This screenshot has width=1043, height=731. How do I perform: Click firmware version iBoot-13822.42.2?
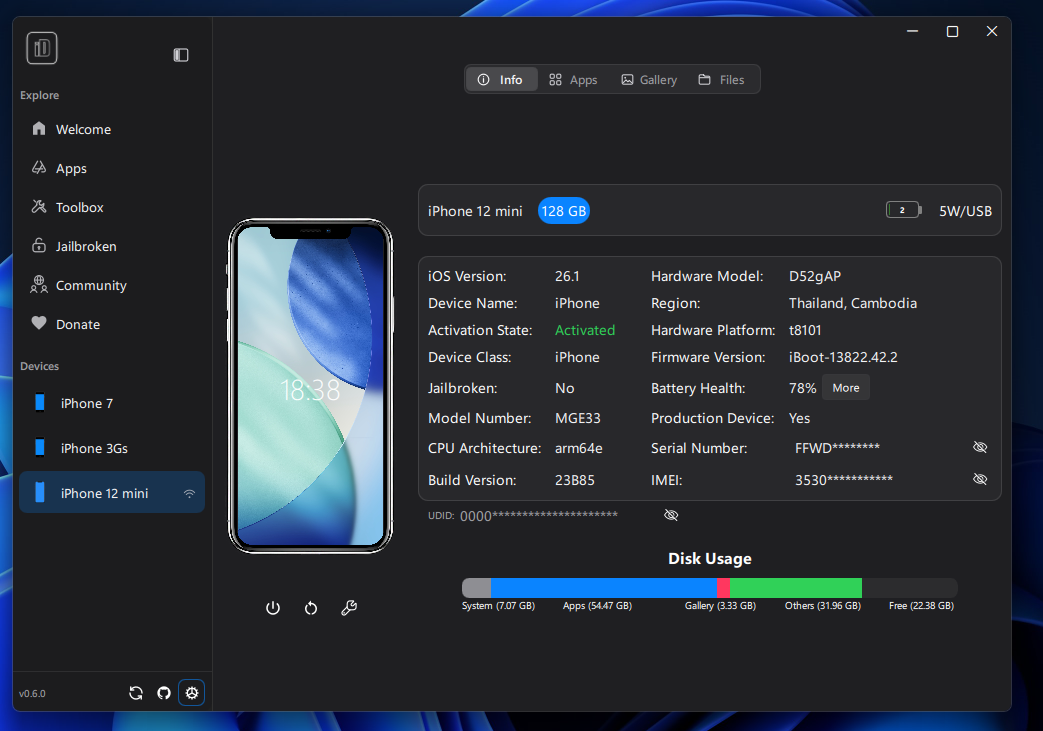tap(843, 357)
